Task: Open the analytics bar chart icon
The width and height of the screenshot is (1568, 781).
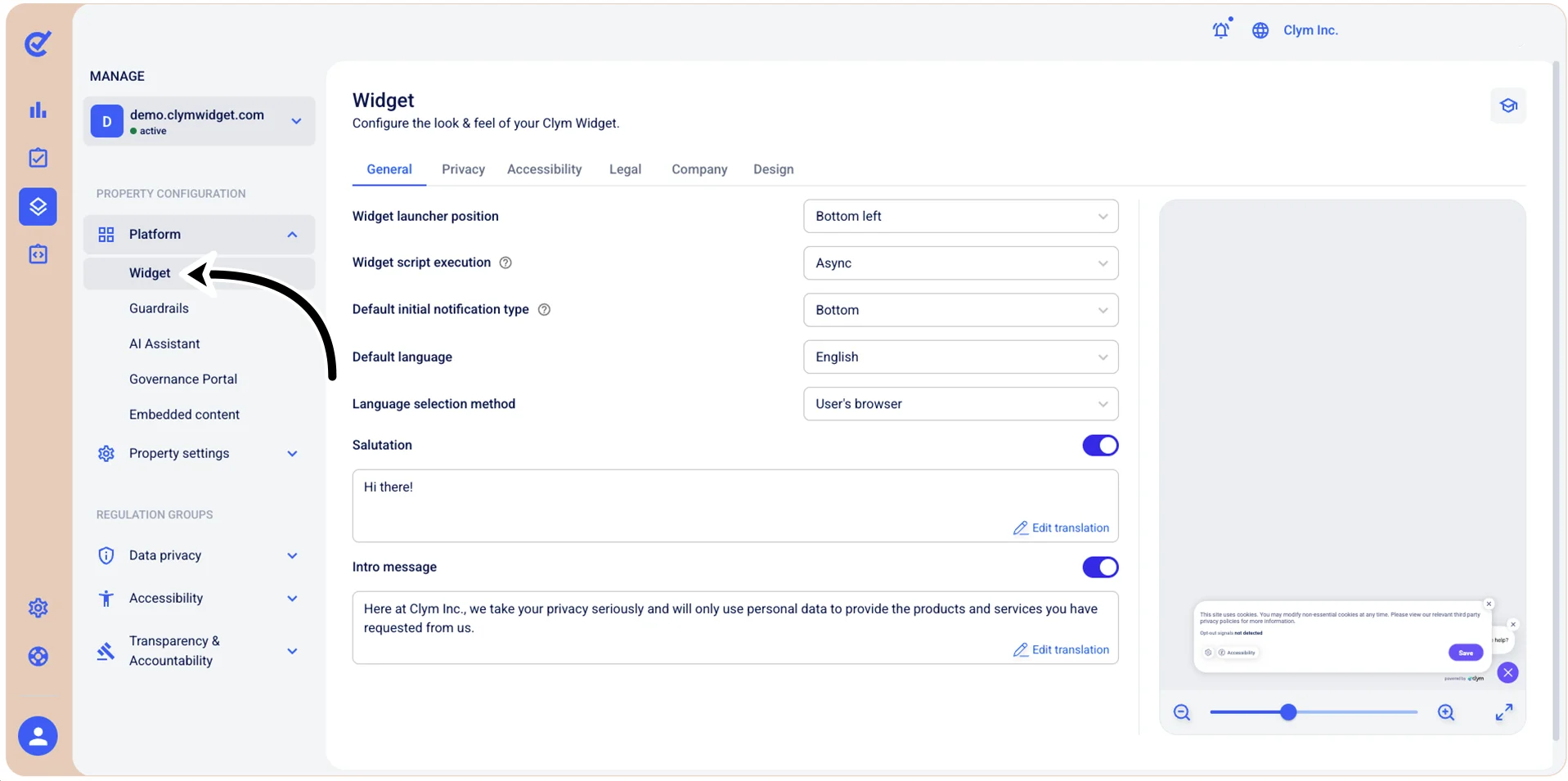Action: tap(38, 110)
